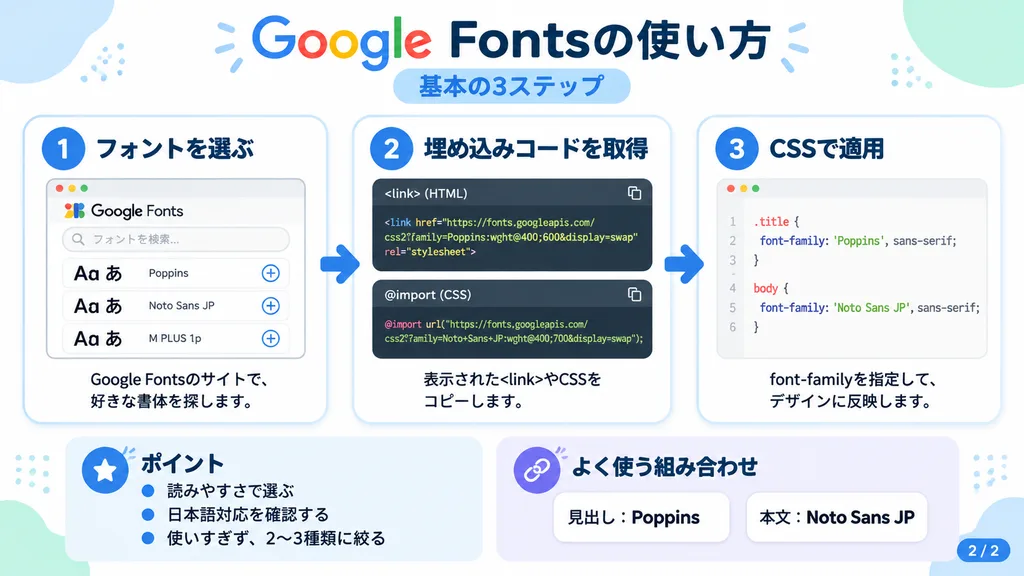
Task: Copy the <link> (HTML) code snippet
Action: pyautogui.click(x=634, y=193)
